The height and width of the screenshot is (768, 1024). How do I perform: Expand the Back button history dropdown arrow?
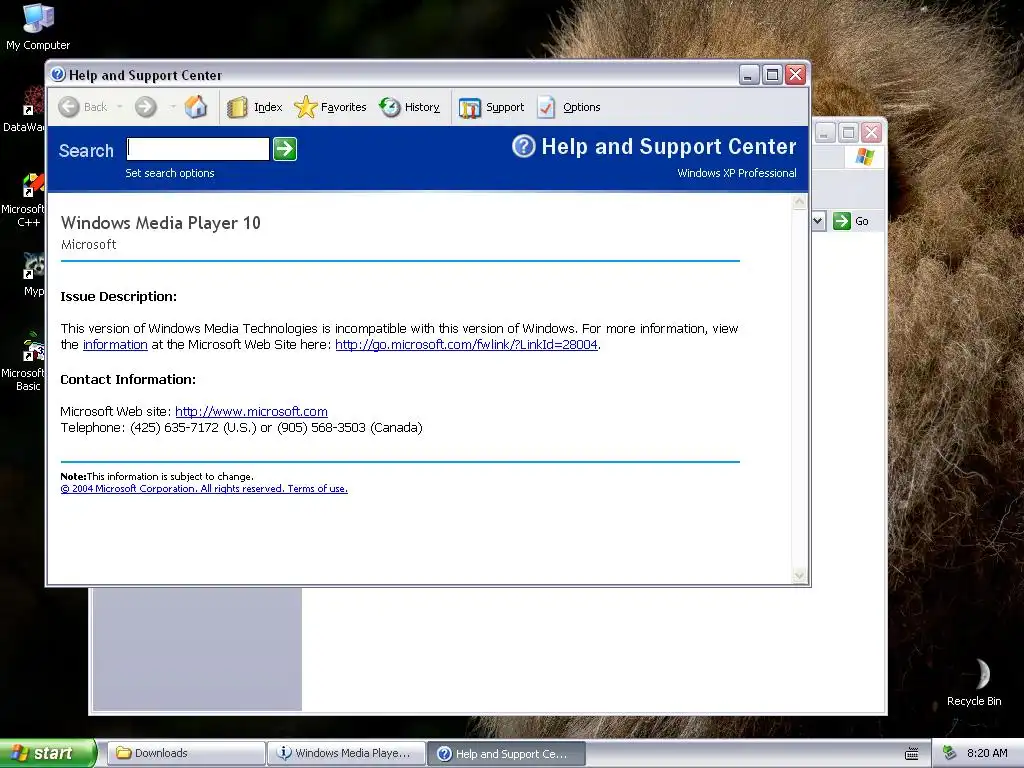pos(120,107)
